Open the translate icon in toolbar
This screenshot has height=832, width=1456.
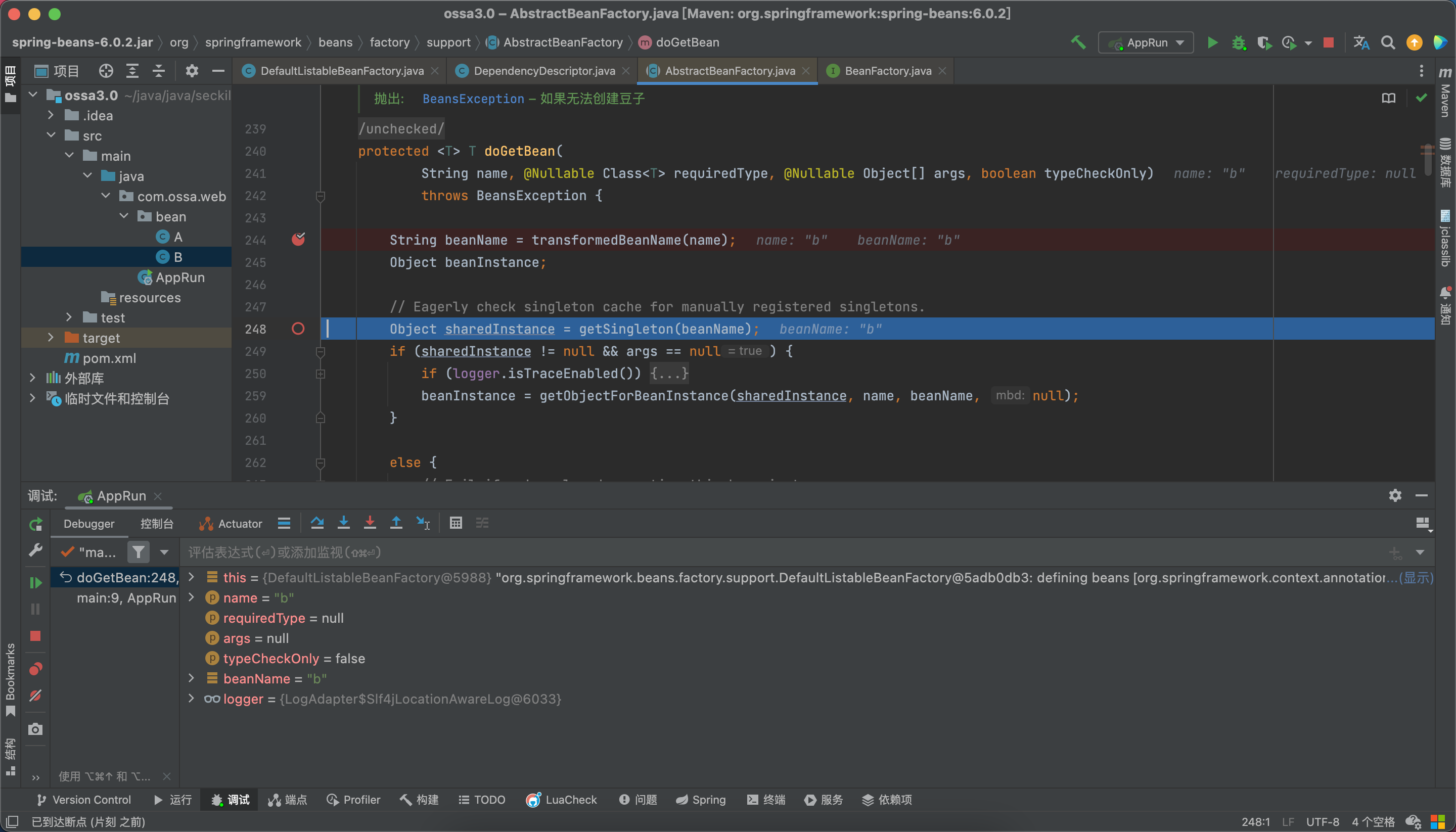point(1361,42)
